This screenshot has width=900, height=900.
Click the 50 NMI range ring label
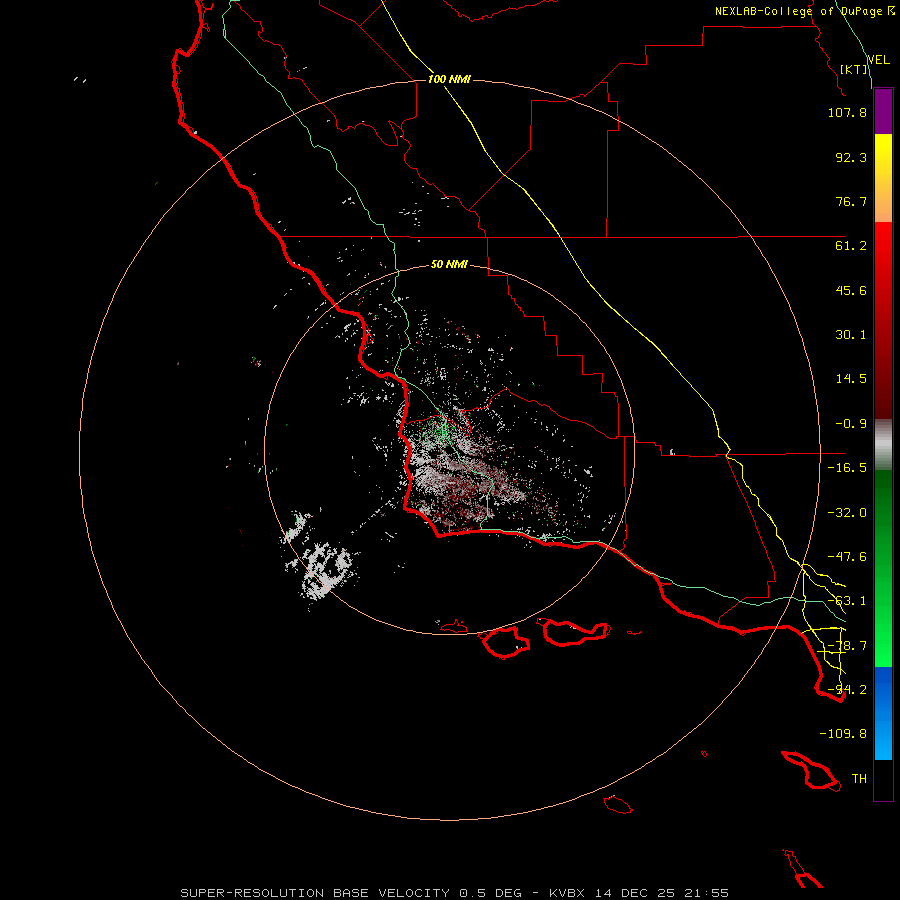click(449, 265)
